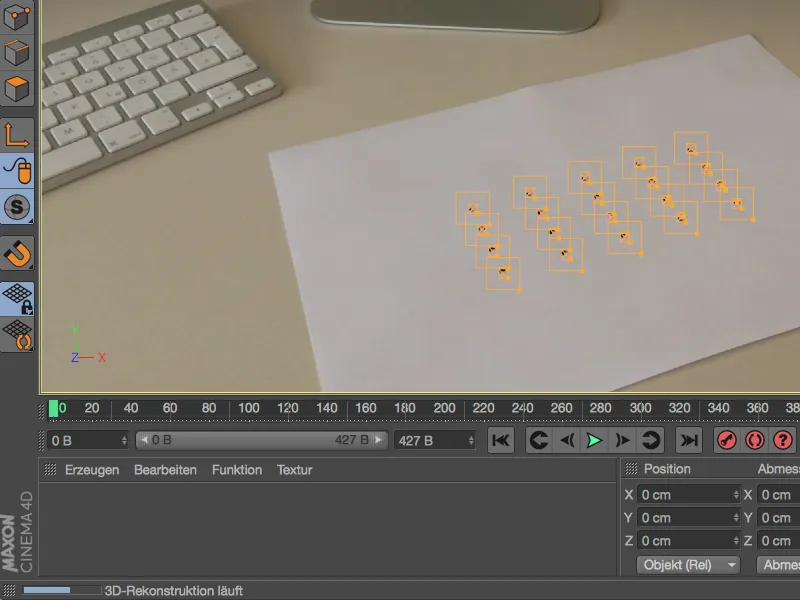Click the size X field next to Position X
800x600 pixels.
coord(779,495)
